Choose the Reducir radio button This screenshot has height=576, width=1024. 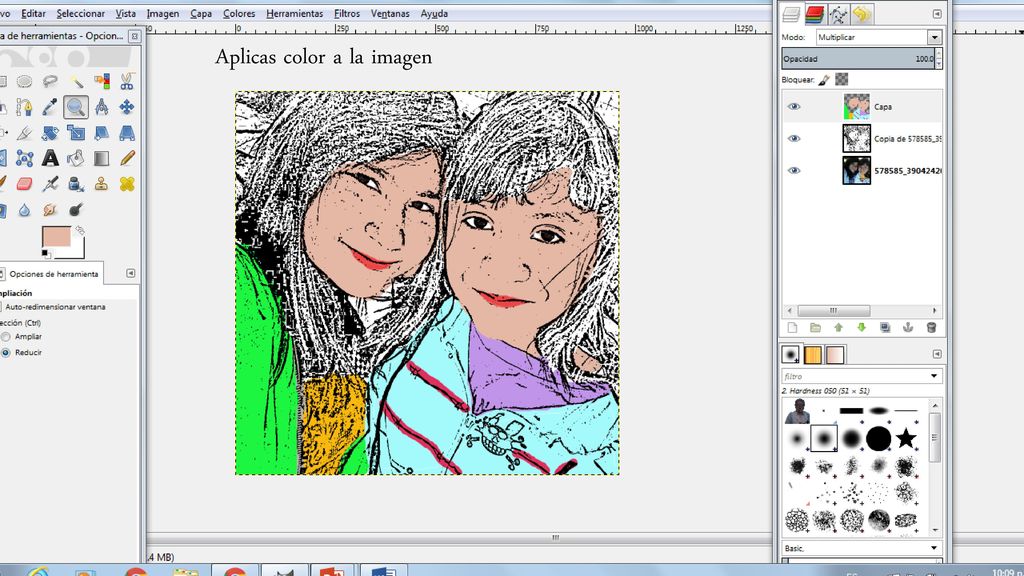coord(5,353)
